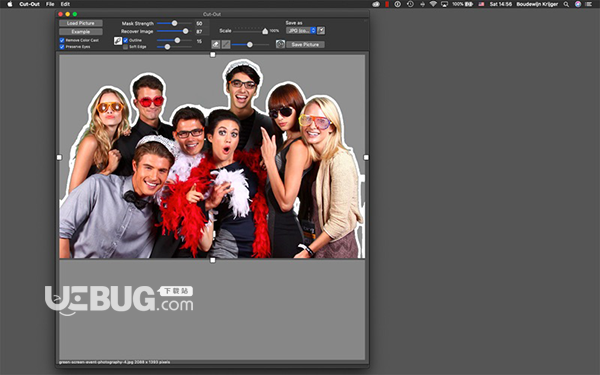
Task: Load the Example image
Action: [x=81, y=32]
